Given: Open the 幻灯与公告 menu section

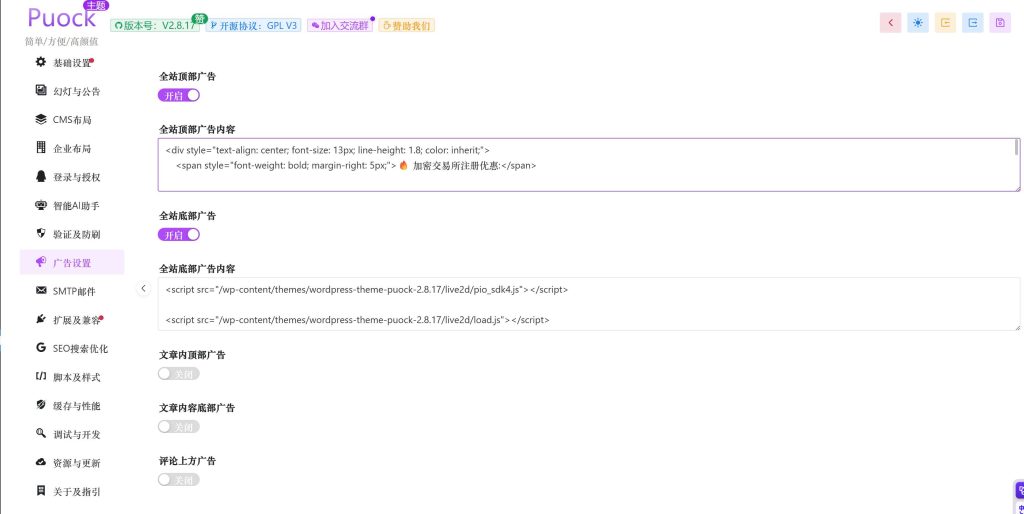Looking at the screenshot, I should pyautogui.click(x=72, y=91).
